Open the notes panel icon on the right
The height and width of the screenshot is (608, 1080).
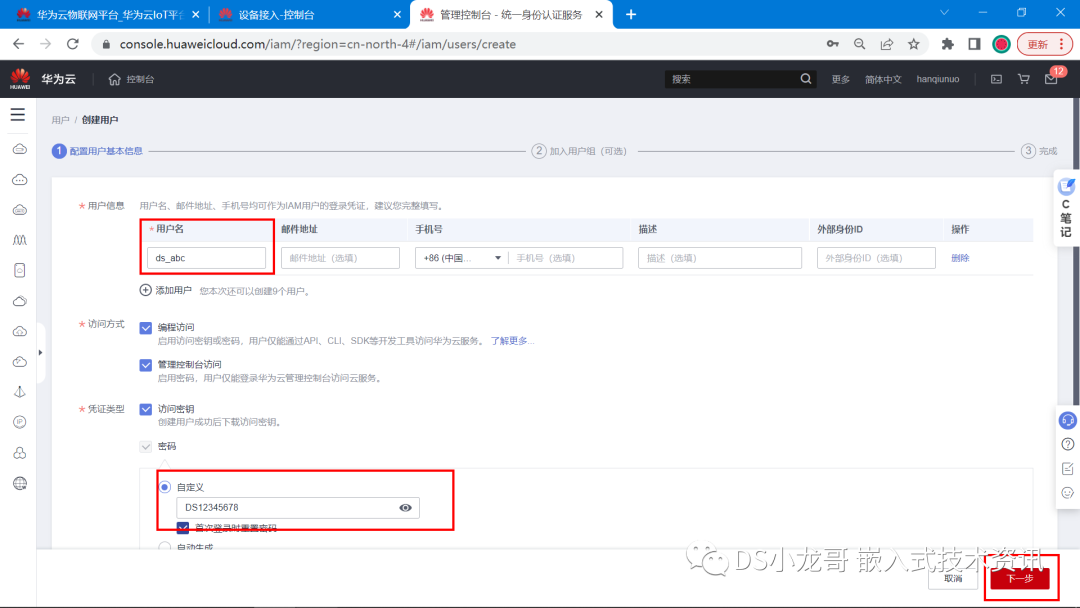click(x=1066, y=208)
